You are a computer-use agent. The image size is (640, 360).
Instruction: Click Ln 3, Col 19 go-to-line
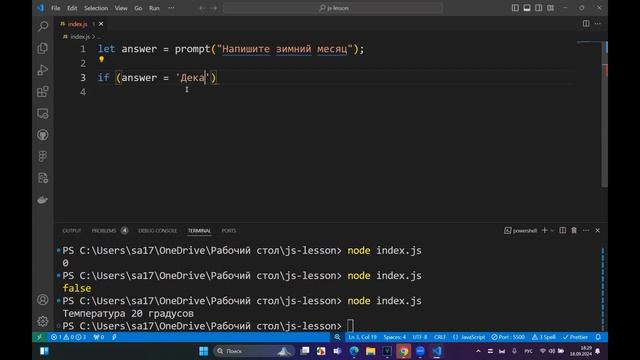pyautogui.click(x=362, y=337)
